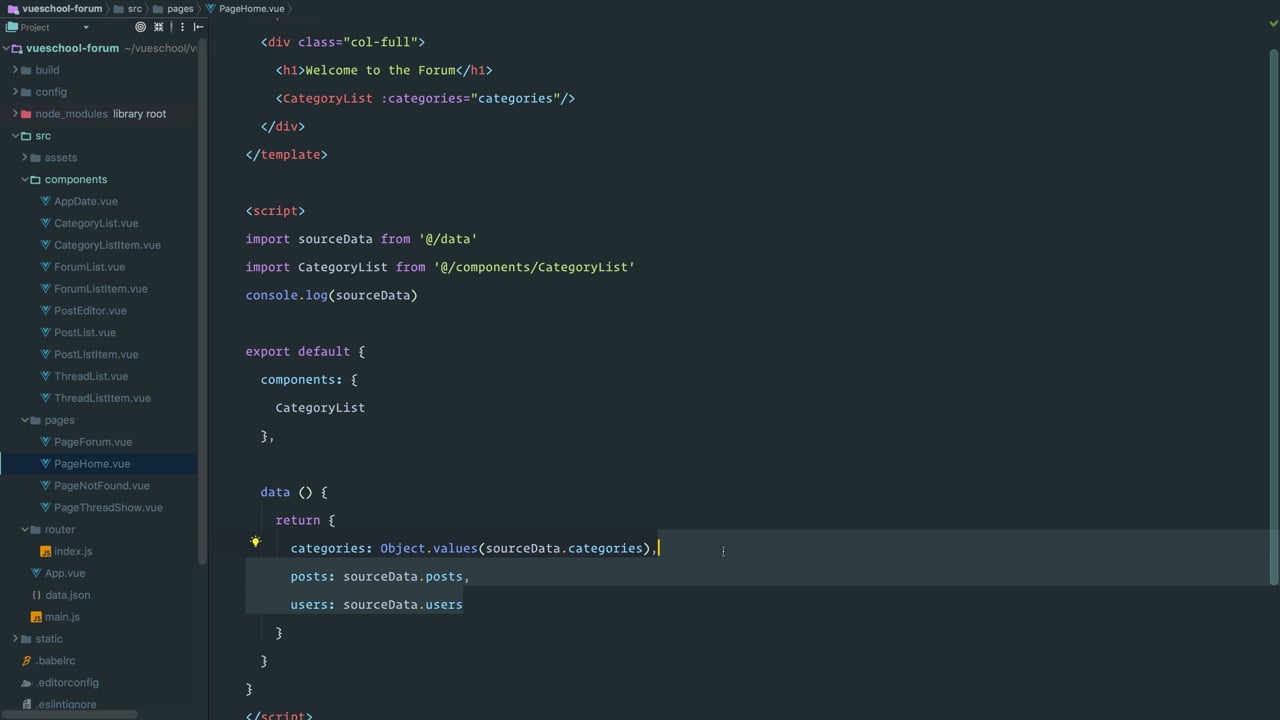Image resolution: width=1280 pixels, height=720 pixels.
Task: Open ThreadList.vue in the tree
Action: click(91, 377)
